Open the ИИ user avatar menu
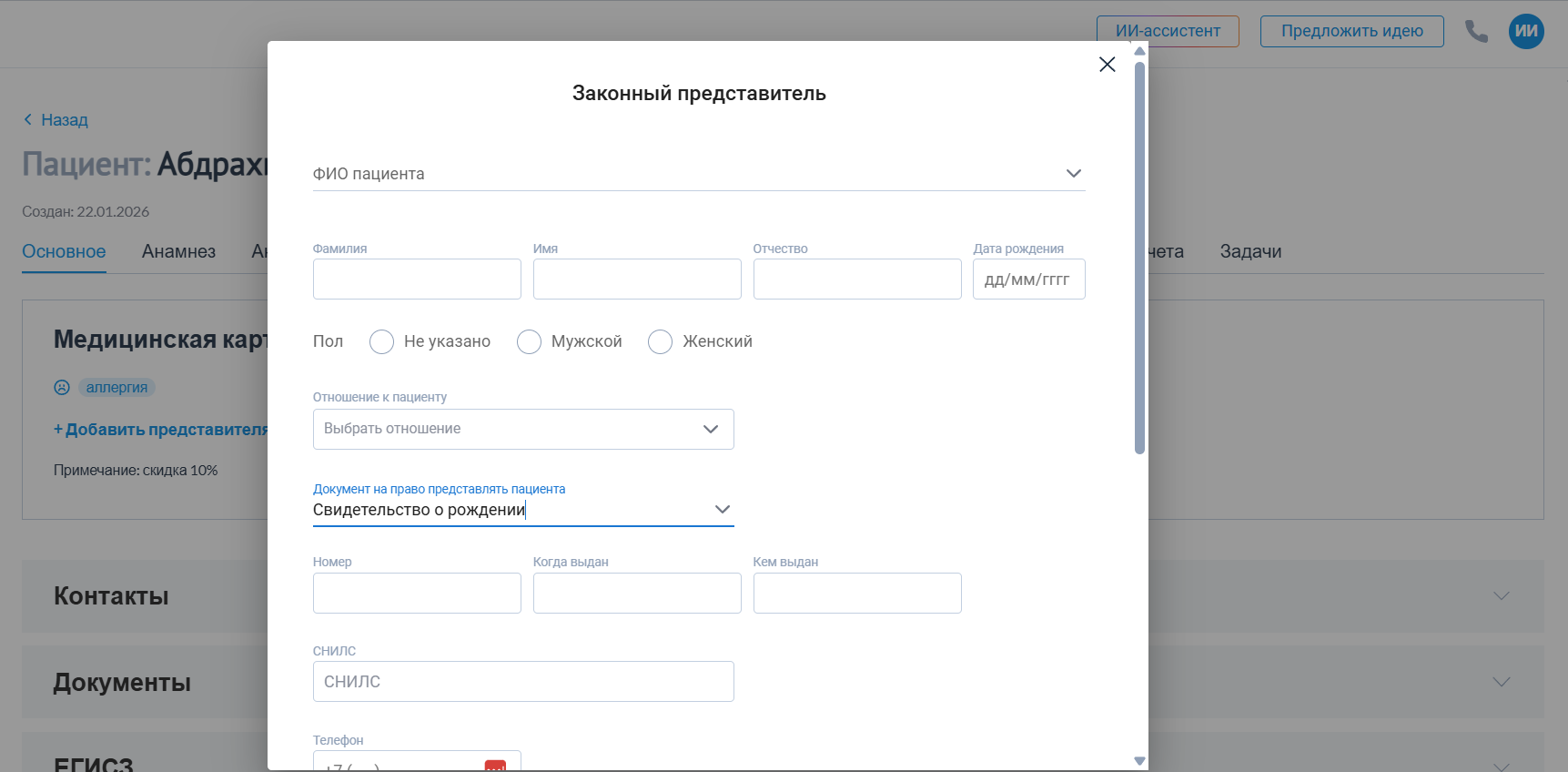 1526,31
